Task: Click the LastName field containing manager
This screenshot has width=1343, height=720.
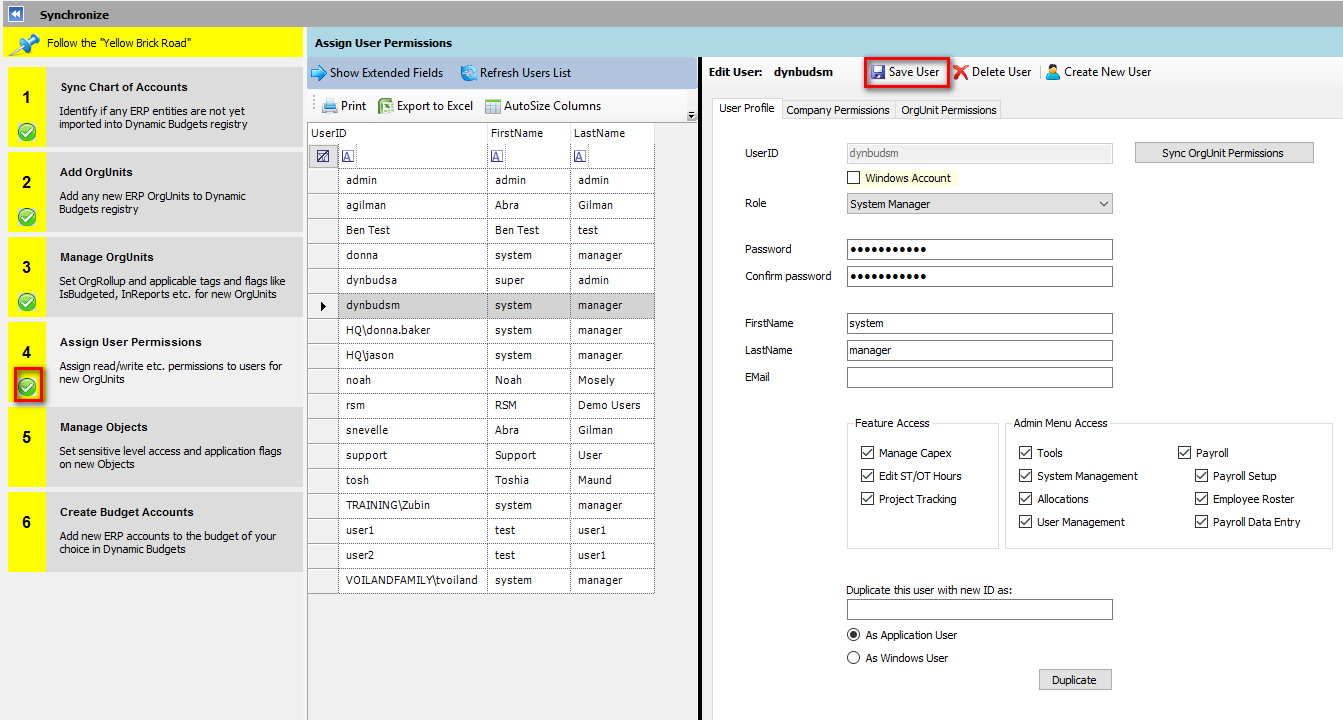Action: tap(979, 350)
